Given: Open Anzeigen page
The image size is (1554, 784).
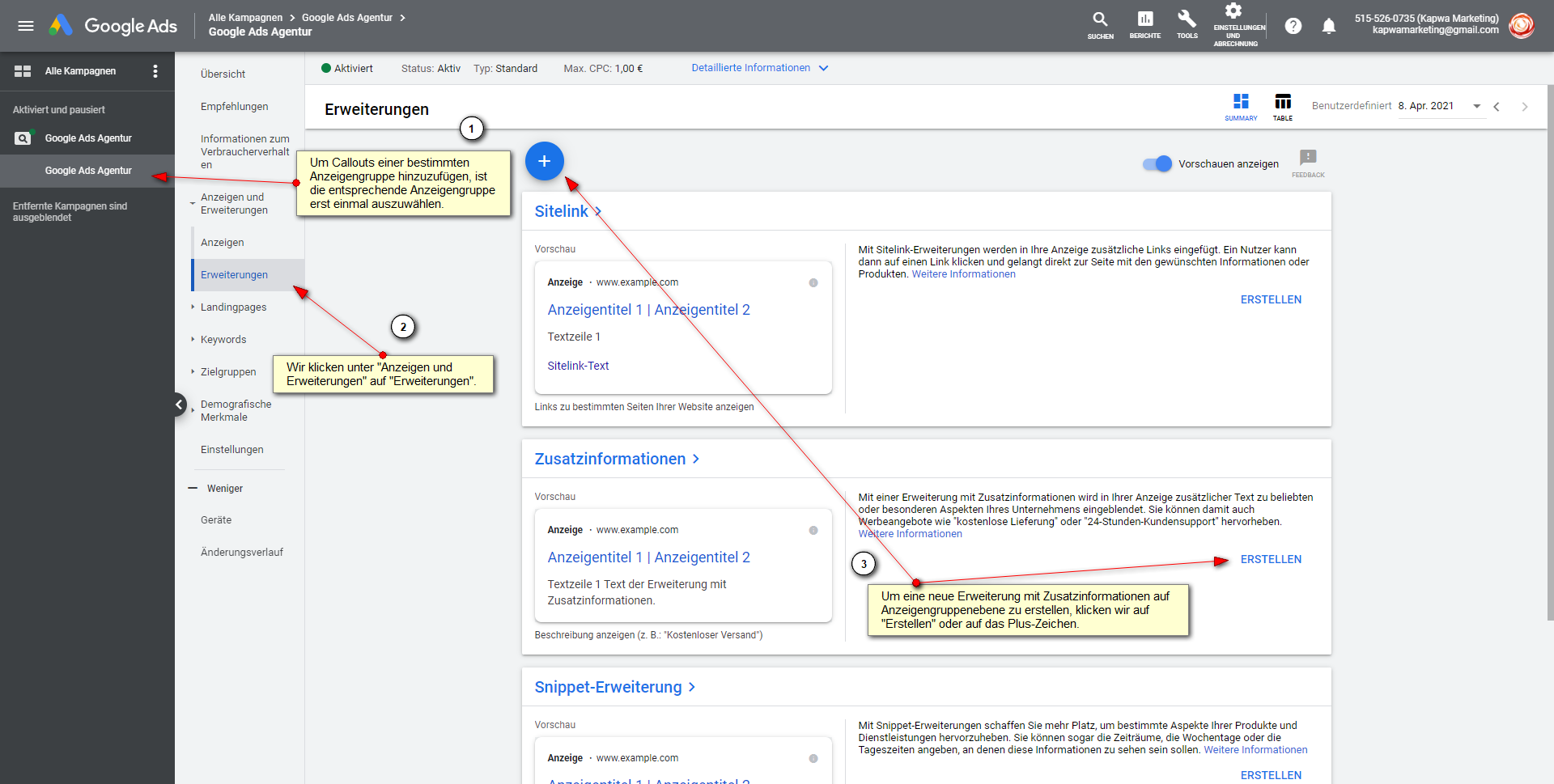Looking at the screenshot, I should pyautogui.click(x=222, y=243).
